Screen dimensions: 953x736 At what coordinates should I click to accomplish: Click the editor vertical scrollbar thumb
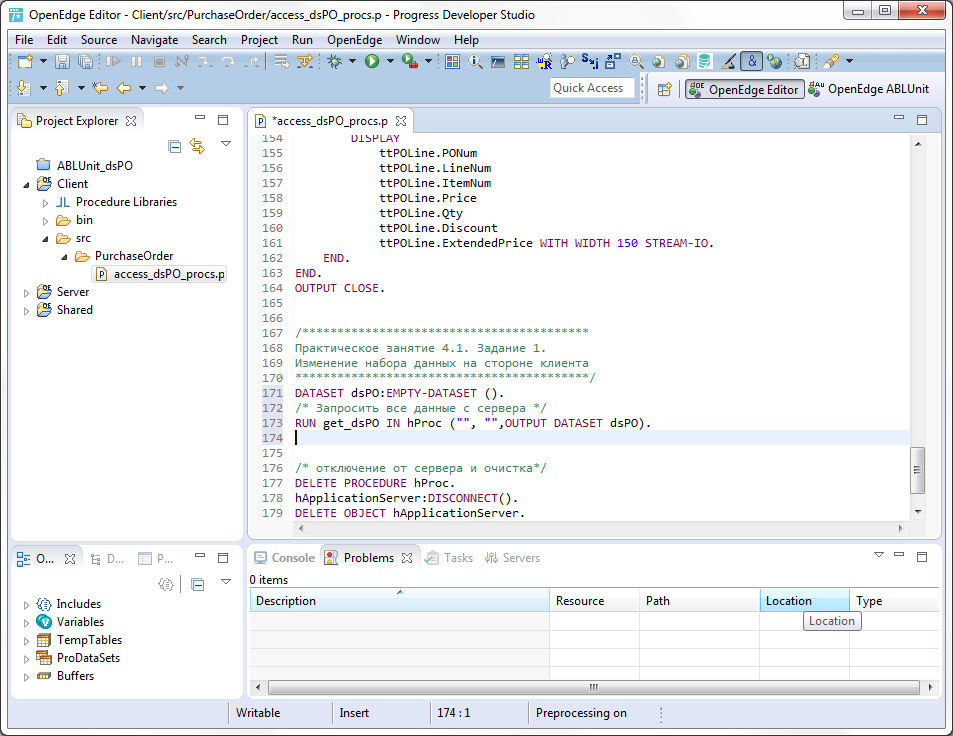click(917, 470)
